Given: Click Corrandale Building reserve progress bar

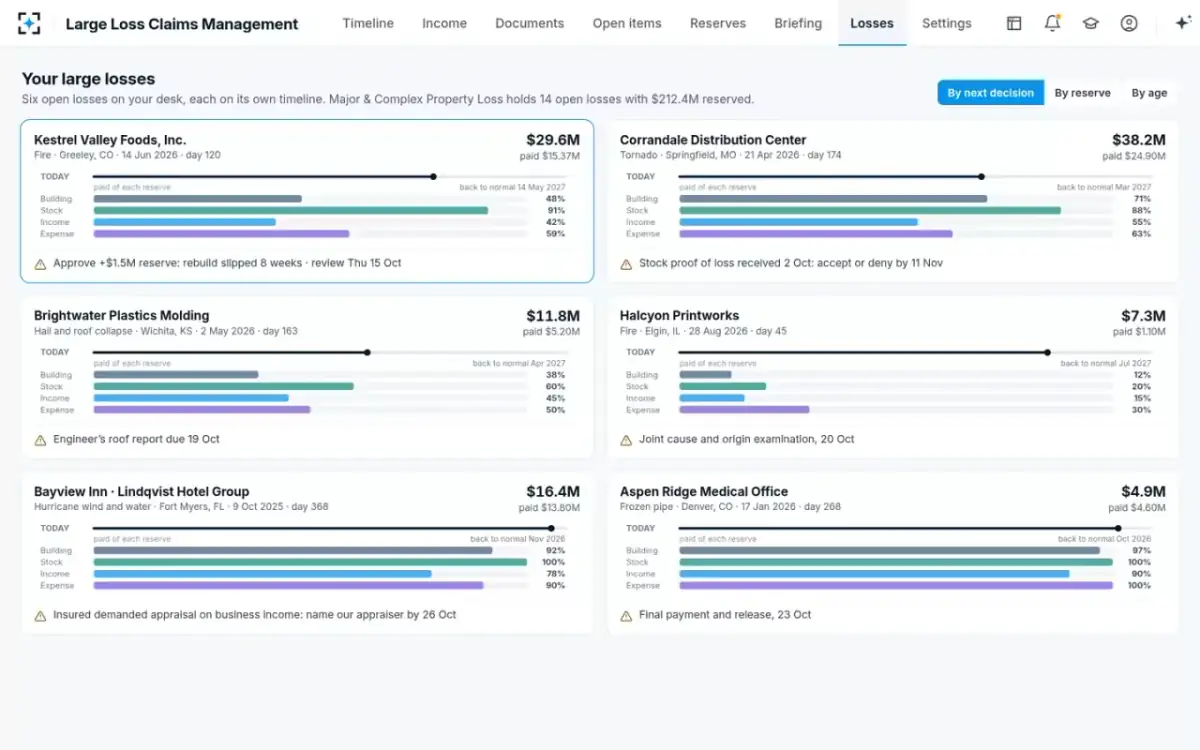Looking at the screenshot, I should coord(896,199).
